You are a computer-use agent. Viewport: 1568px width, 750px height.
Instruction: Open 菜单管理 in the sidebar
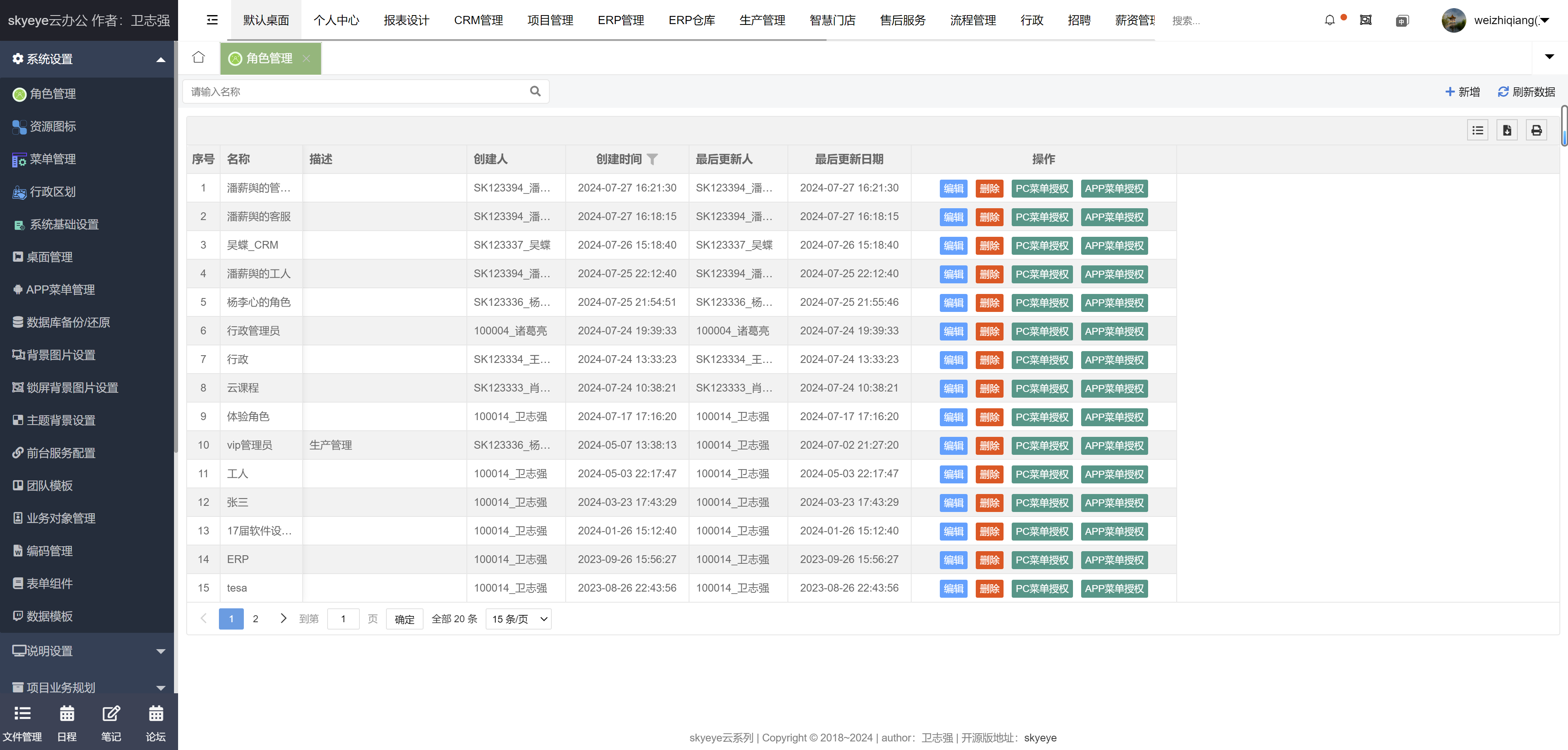(53, 159)
